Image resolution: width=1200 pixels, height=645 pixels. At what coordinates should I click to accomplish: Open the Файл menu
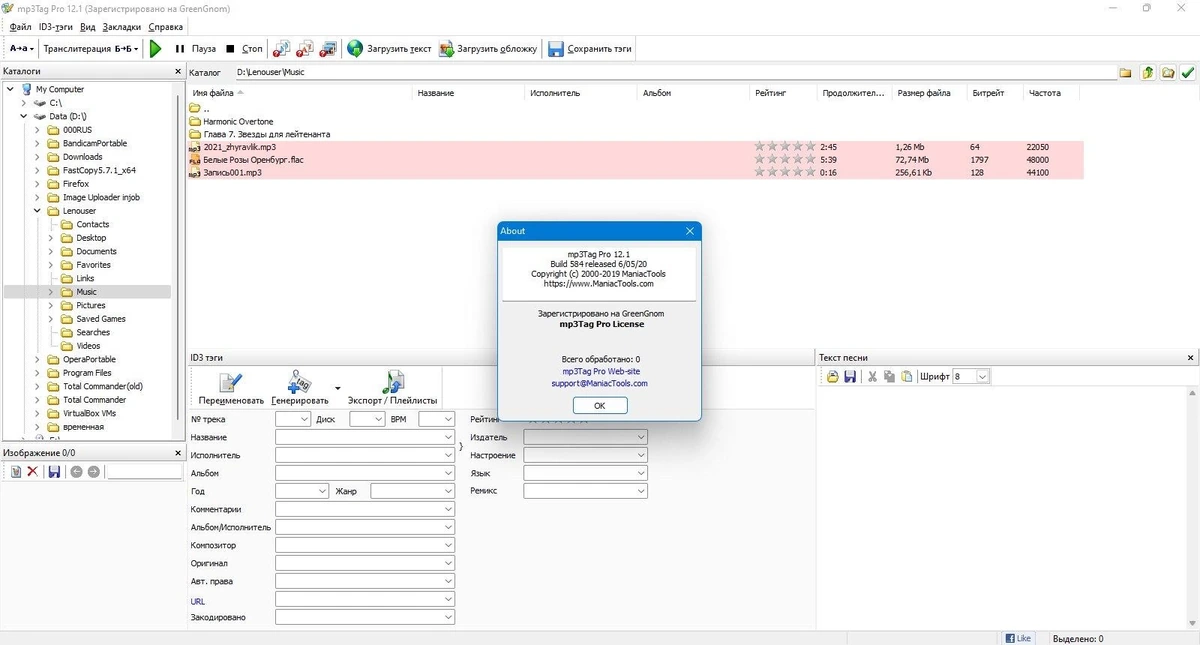pos(20,27)
